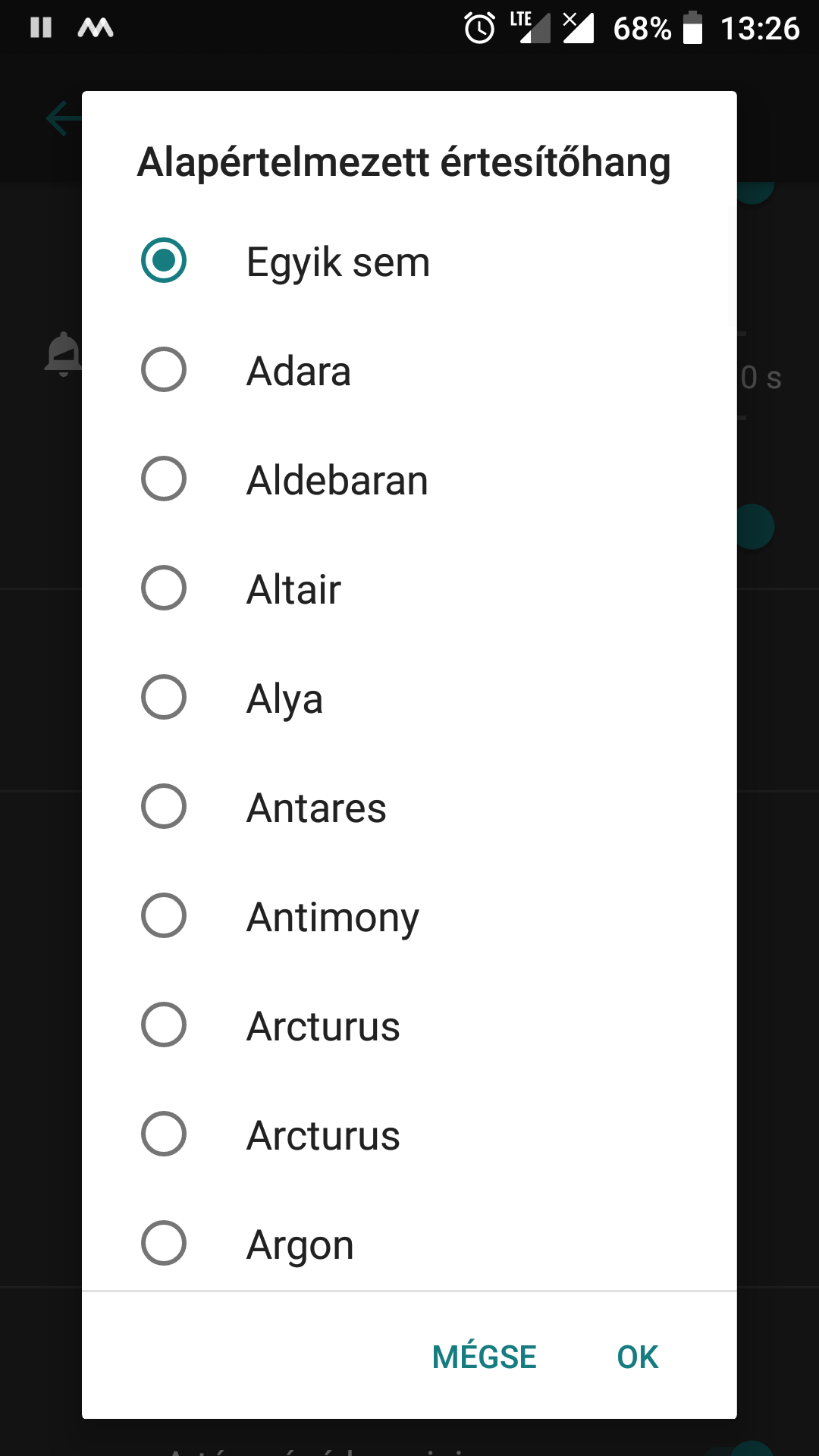Tap the bell notification icon

pyautogui.click(x=64, y=353)
